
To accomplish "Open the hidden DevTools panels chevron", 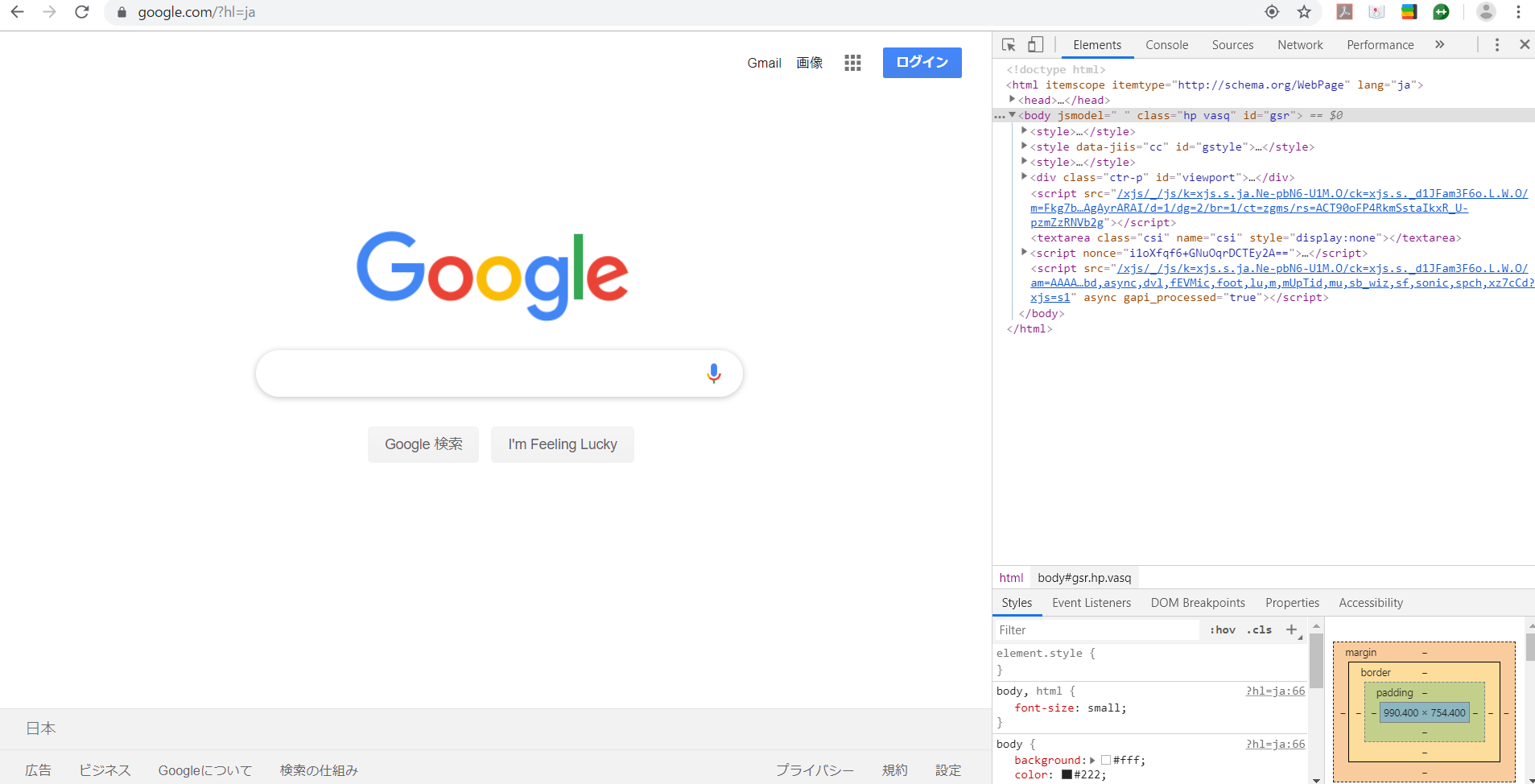I will (1439, 44).
